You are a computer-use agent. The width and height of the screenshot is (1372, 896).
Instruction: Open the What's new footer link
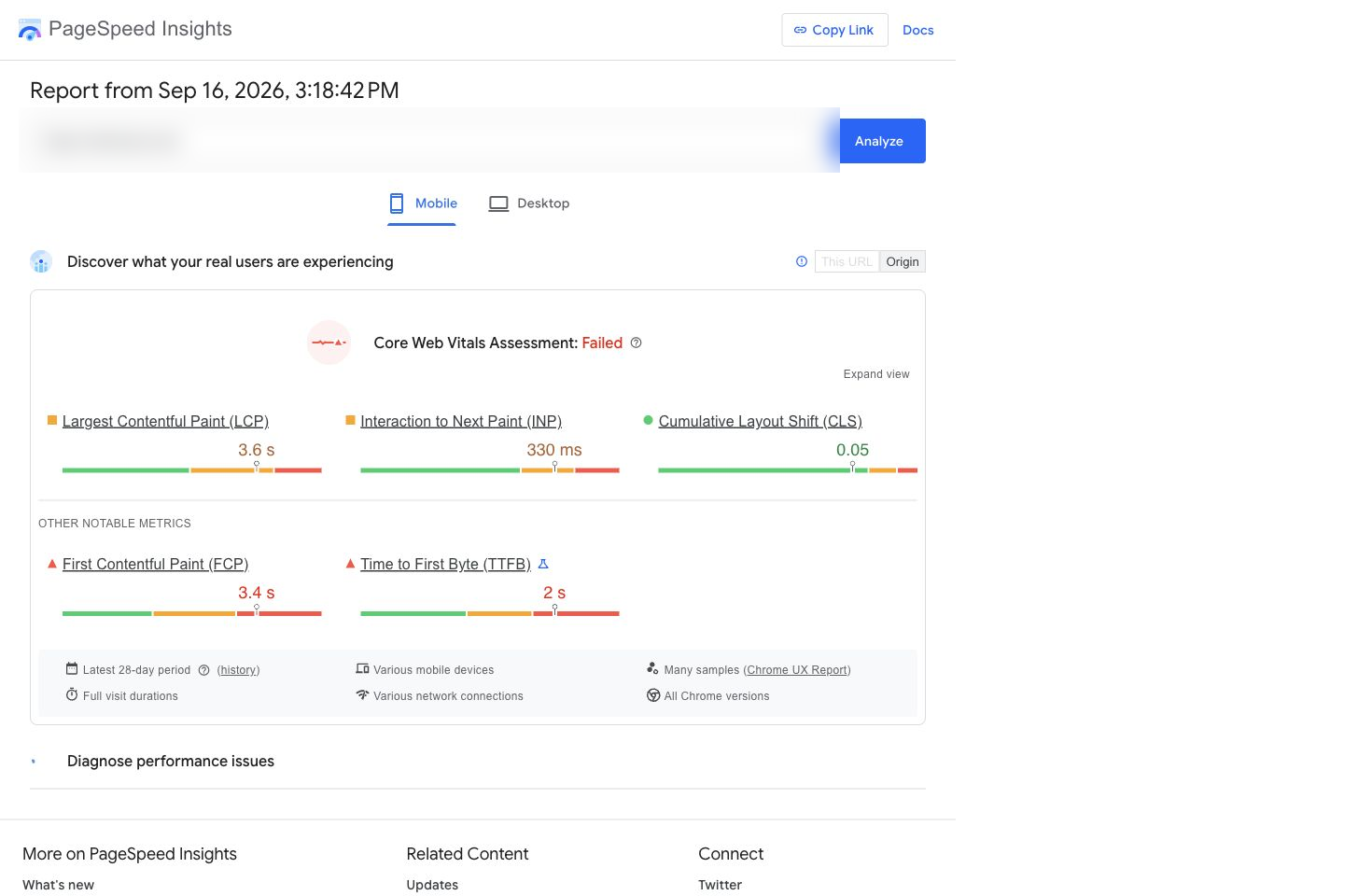click(x=58, y=885)
